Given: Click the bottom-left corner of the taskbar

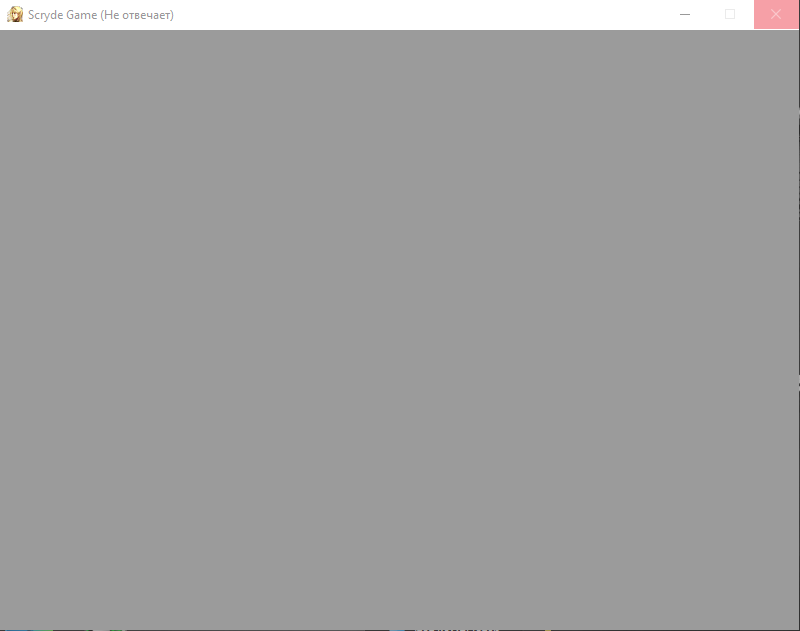Looking at the screenshot, I should (x=5, y=629).
